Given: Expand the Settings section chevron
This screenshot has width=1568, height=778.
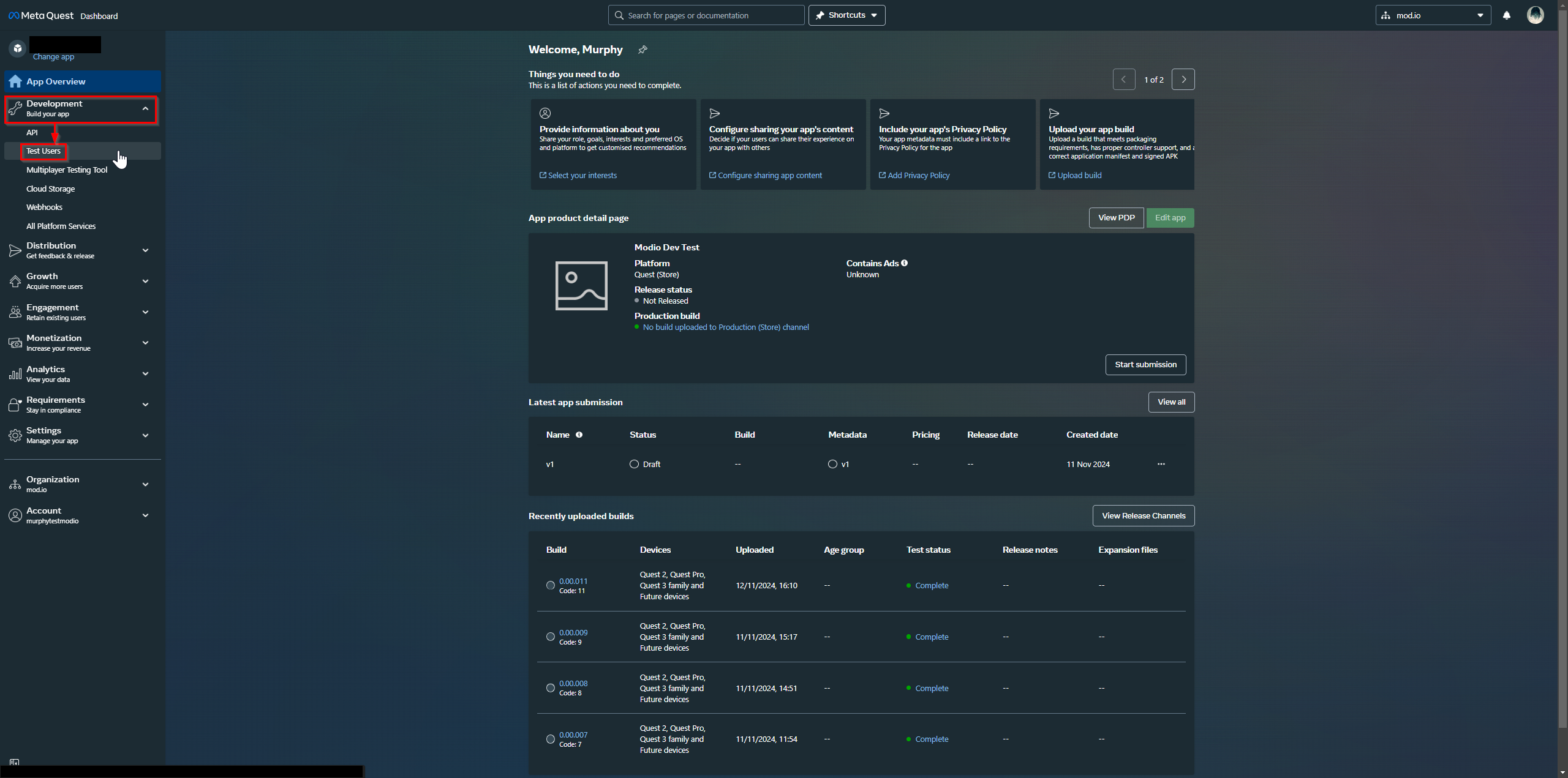Looking at the screenshot, I should pos(145,435).
